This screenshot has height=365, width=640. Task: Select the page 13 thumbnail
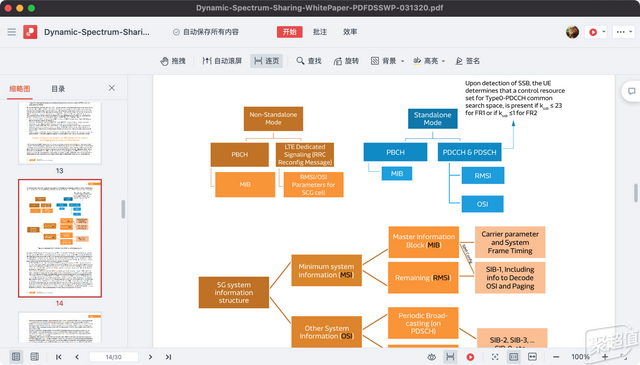60,133
